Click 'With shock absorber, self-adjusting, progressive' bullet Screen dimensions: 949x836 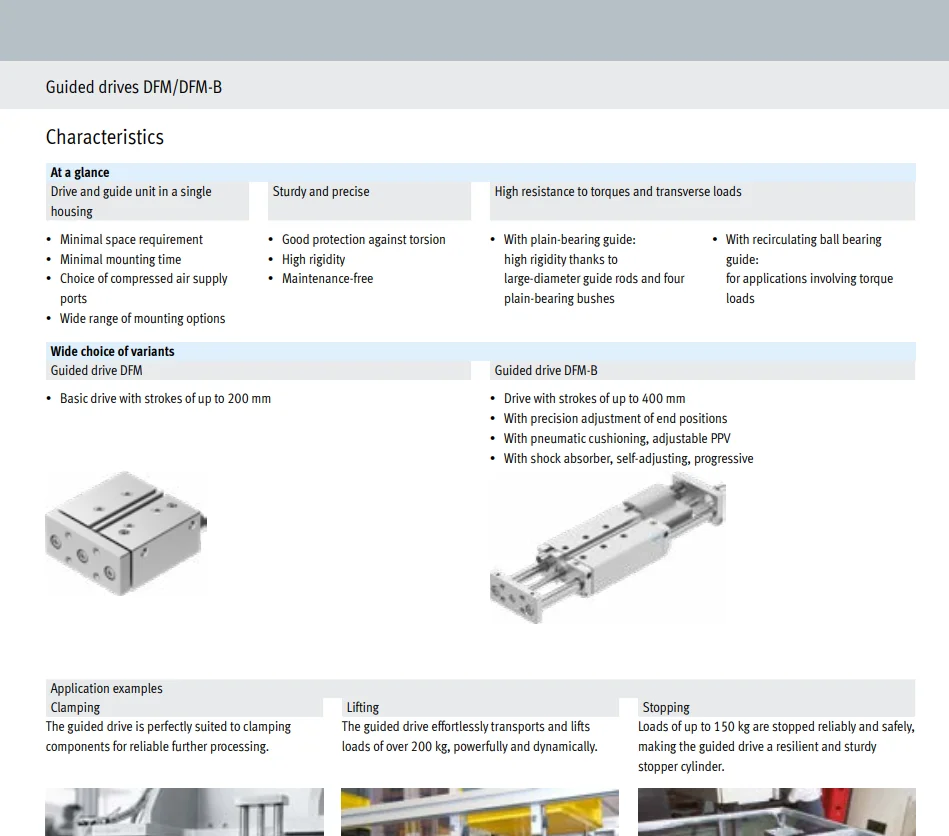(628, 458)
